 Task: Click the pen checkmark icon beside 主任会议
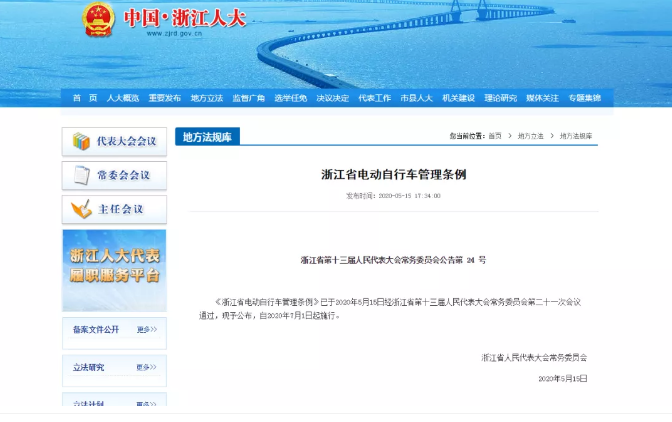(80, 210)
